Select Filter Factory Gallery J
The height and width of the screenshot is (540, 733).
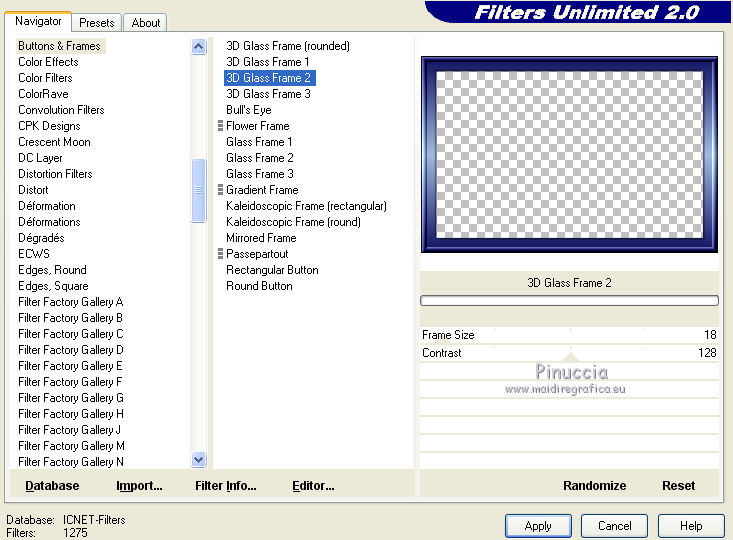(69, 429)
